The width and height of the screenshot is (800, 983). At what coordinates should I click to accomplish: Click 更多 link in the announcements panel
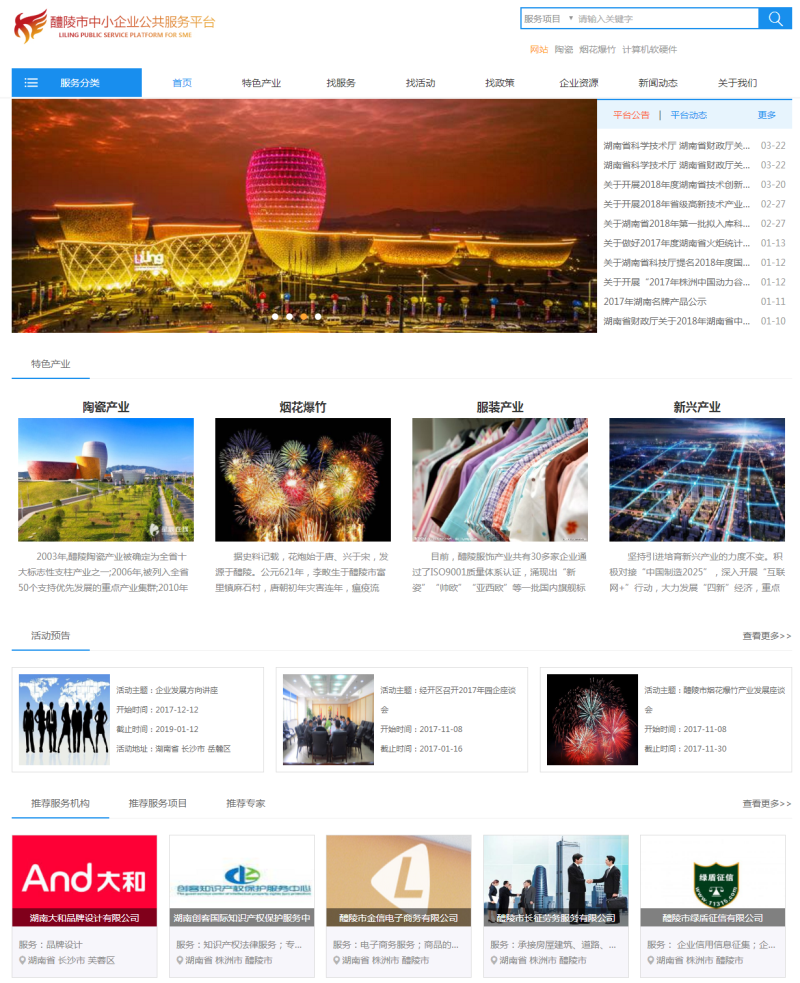click(x=766, y=115)
